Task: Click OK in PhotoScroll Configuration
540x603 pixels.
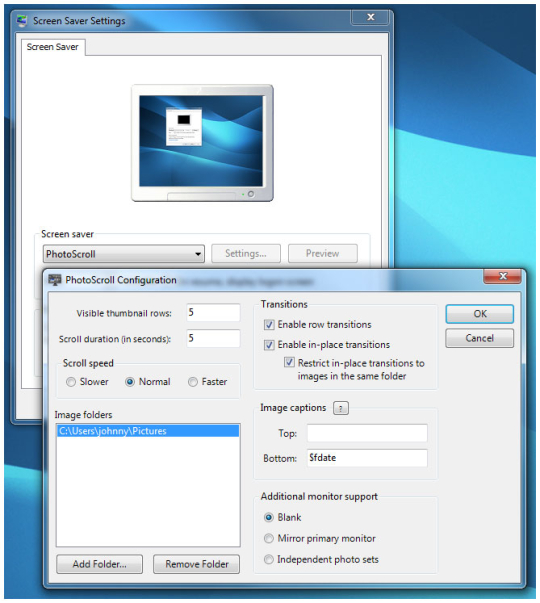Action: pos(480,314)
